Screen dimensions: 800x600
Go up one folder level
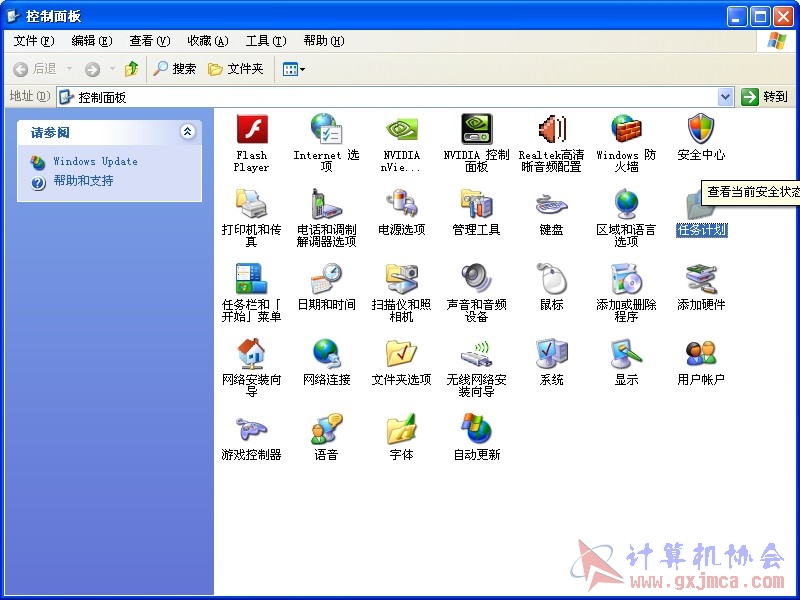coord(132,69)
